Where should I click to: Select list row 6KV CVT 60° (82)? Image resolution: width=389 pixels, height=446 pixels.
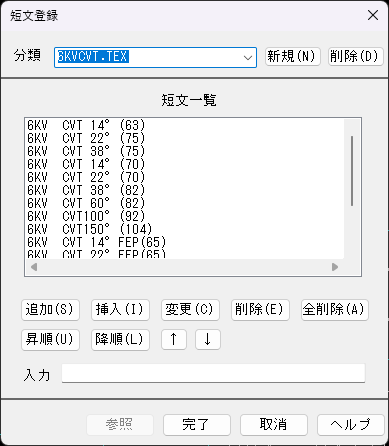[185, 203]
